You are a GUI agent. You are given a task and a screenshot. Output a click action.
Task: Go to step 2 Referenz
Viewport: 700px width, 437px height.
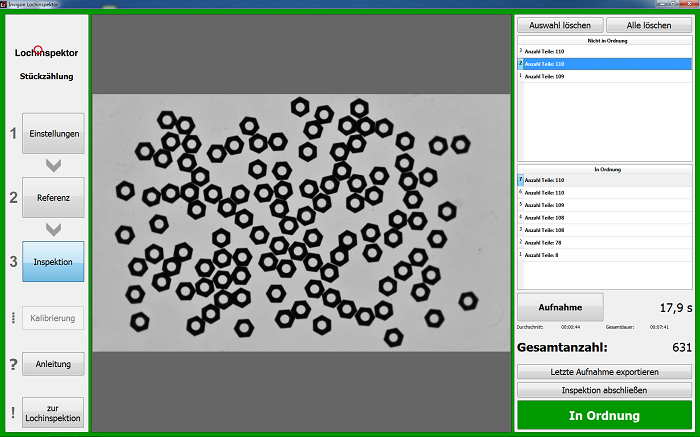53,197
